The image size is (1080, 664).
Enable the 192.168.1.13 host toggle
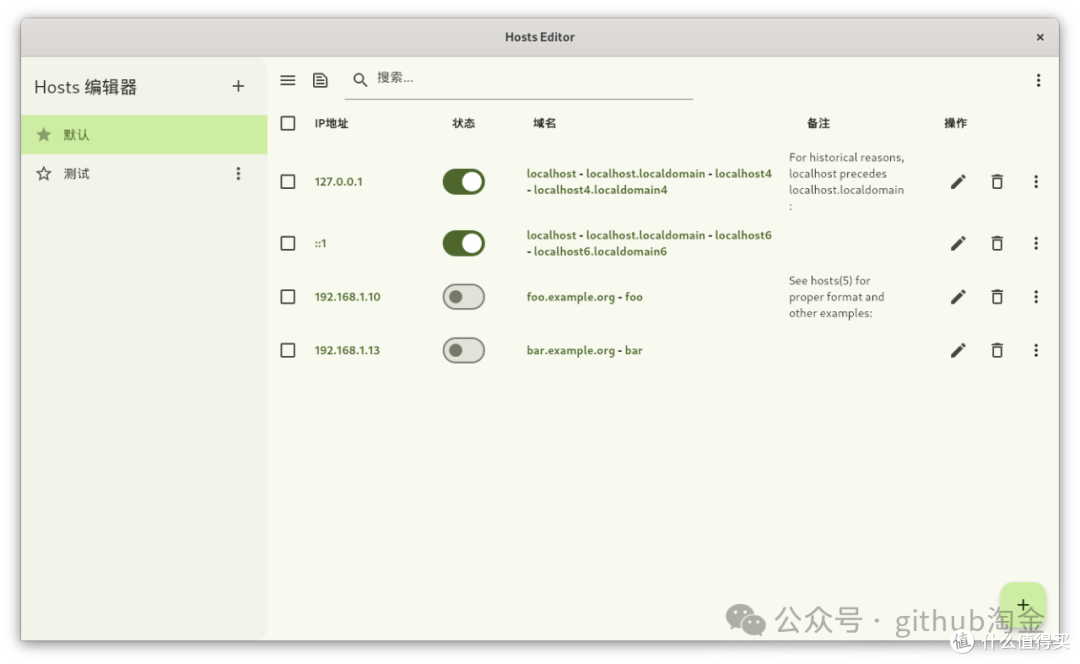pos(464,351)
